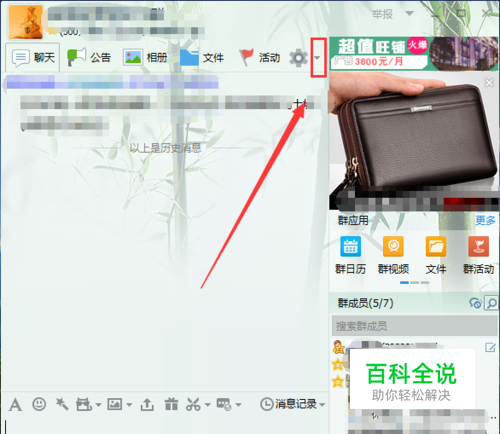Click the gear settings icon
500x434 pixels.
(298, 58)
